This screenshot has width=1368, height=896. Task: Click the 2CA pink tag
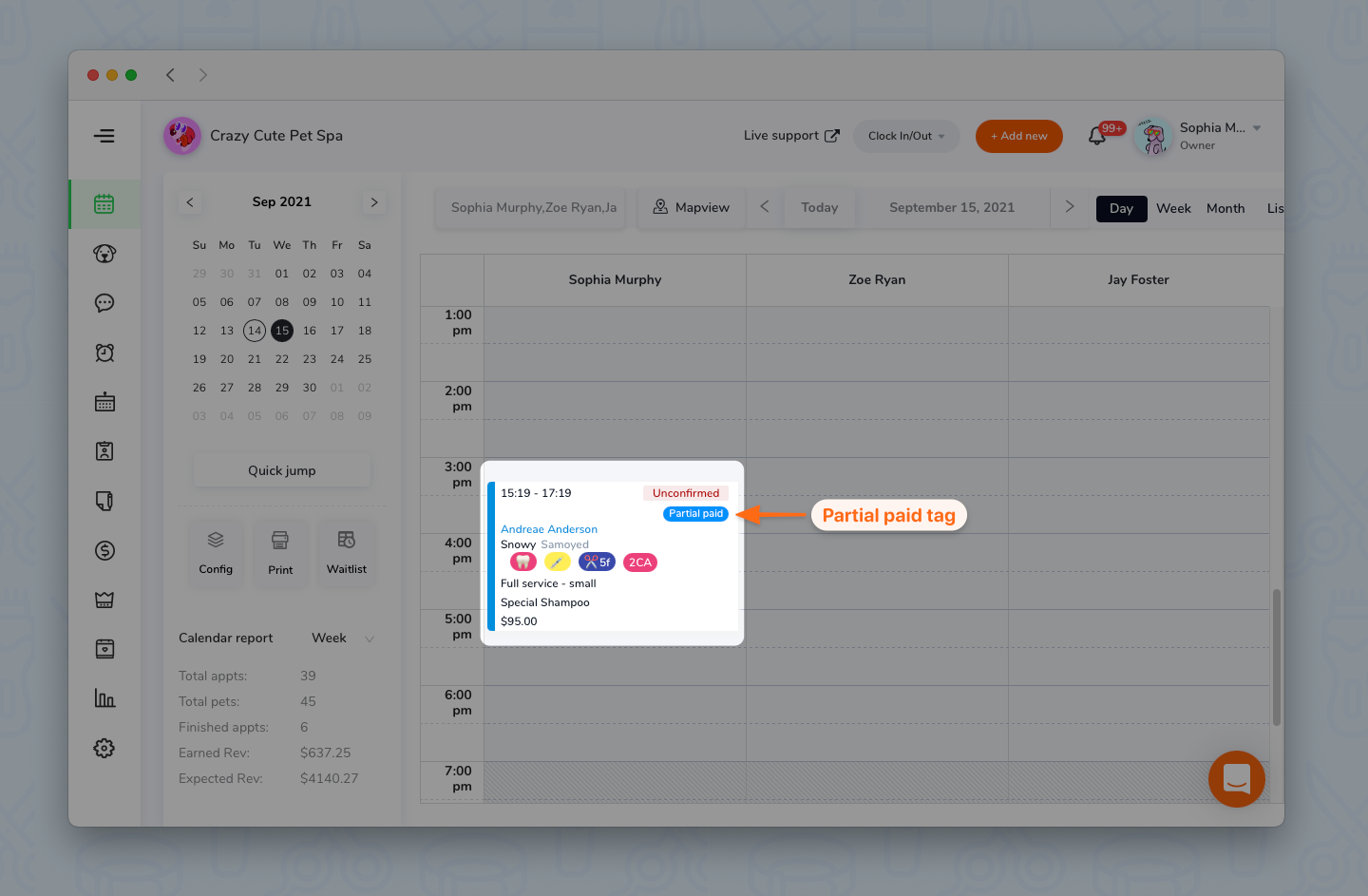click(x=640, y=562)
